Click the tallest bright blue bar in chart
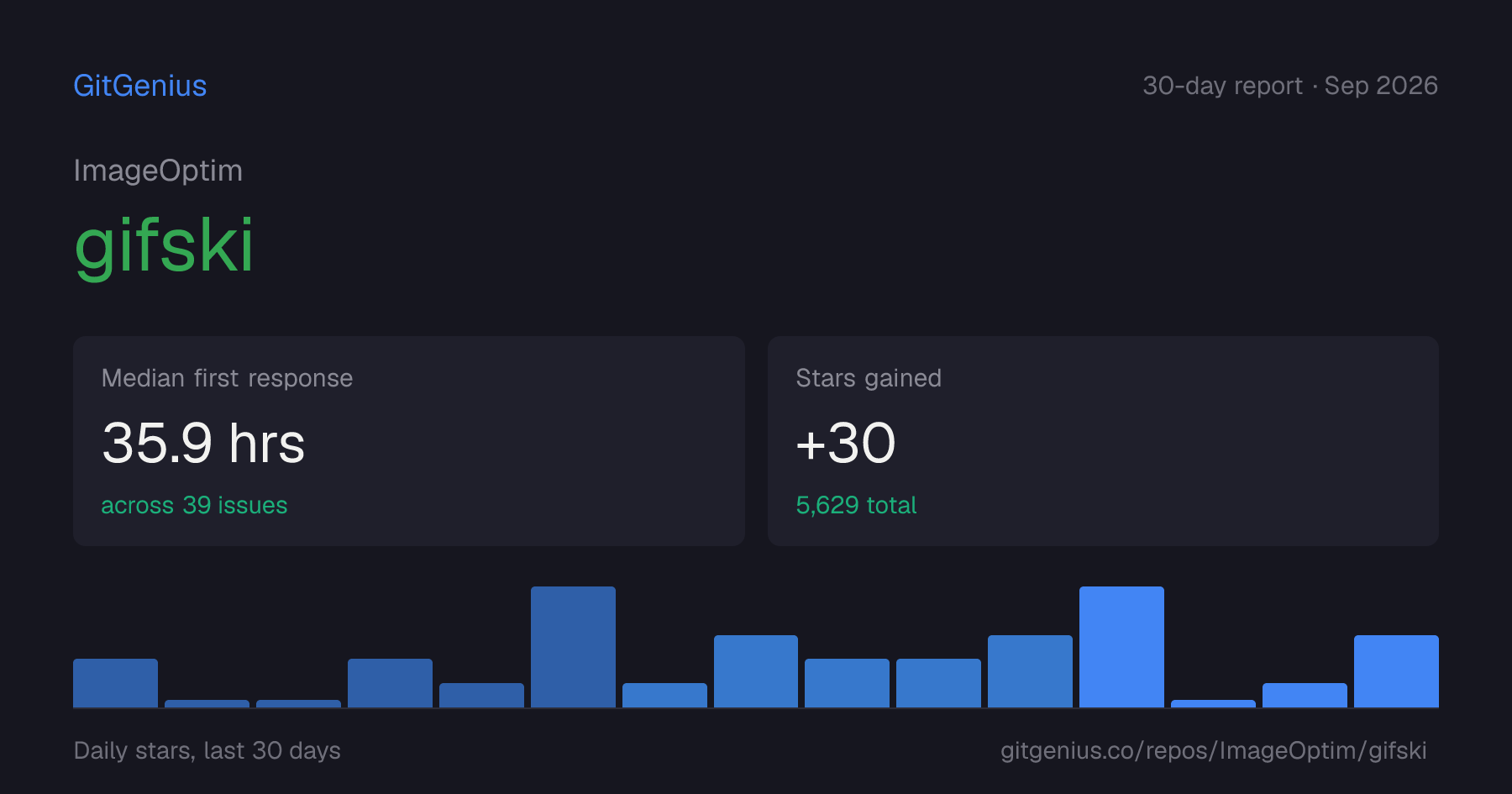This screenshot has width=1512, height=794. tap(1121, 647)
